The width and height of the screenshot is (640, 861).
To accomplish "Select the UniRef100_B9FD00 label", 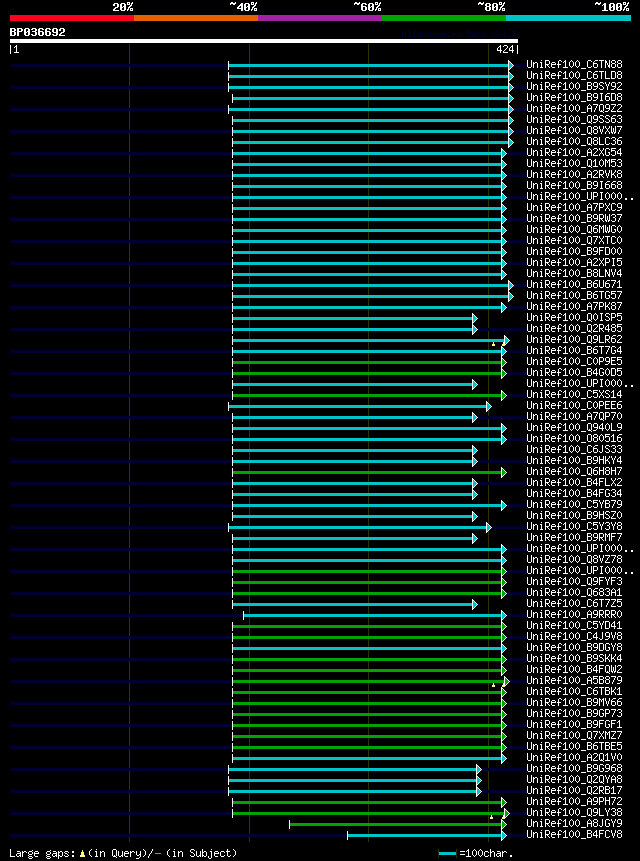I will pos(574,251).
